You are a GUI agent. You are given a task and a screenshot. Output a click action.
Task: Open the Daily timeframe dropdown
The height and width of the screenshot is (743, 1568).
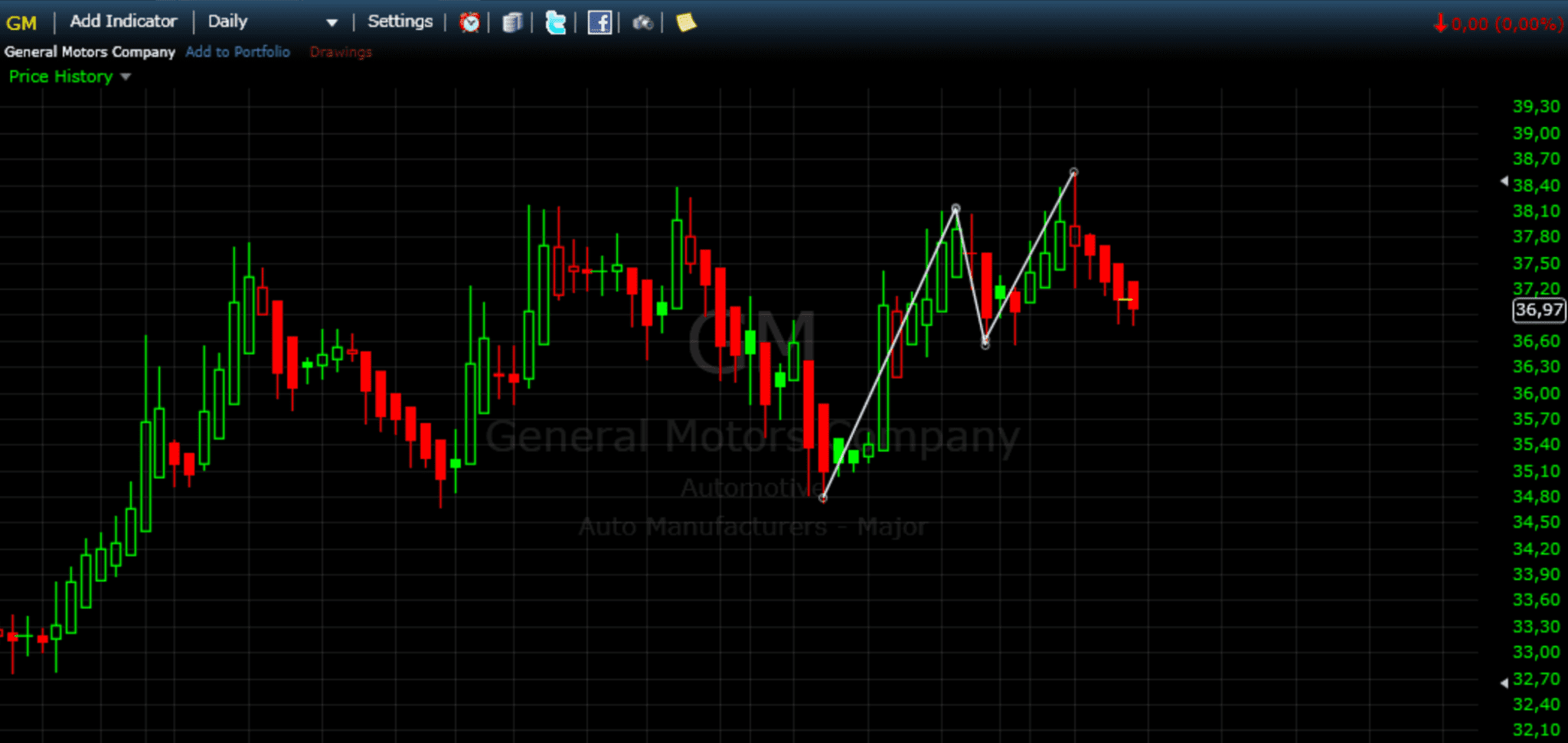pos(272,21)
